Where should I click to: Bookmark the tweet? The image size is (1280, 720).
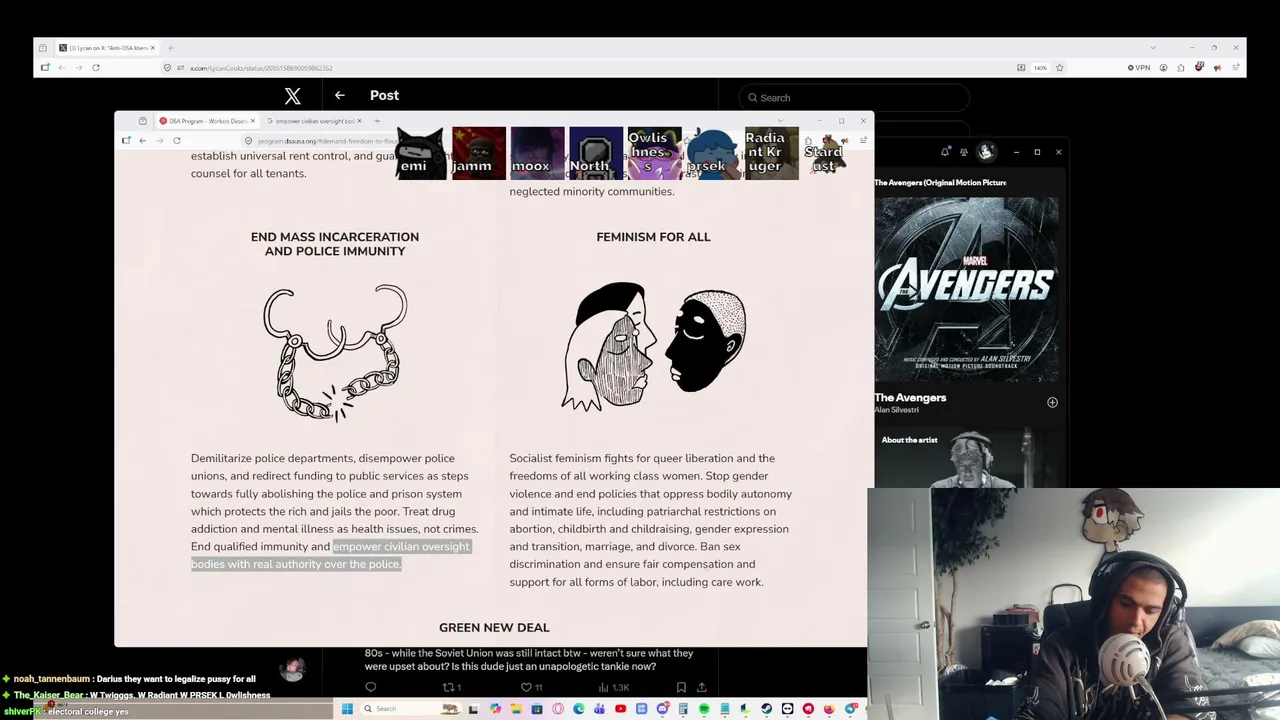681,687
